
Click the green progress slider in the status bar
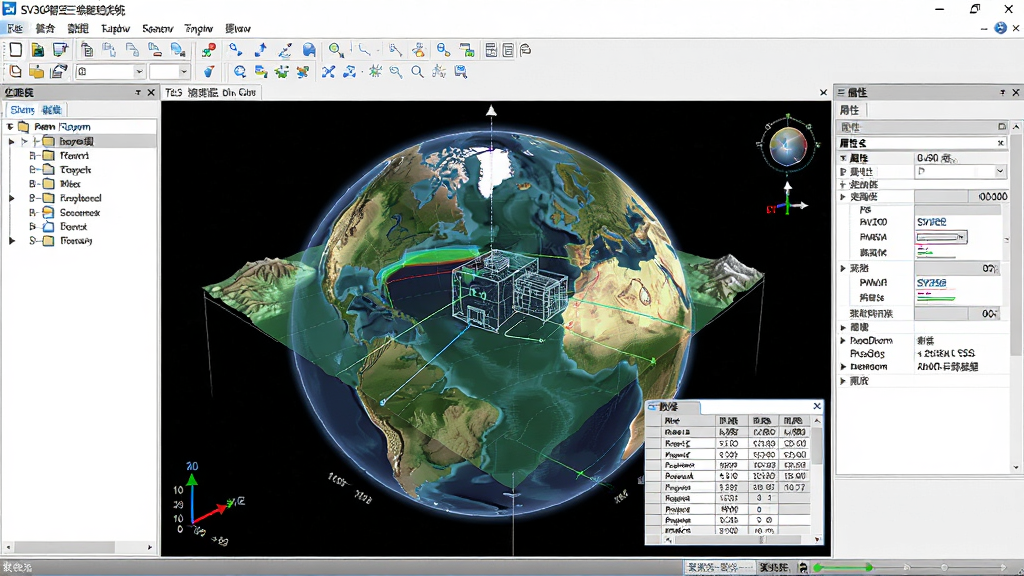pos(842,568)
